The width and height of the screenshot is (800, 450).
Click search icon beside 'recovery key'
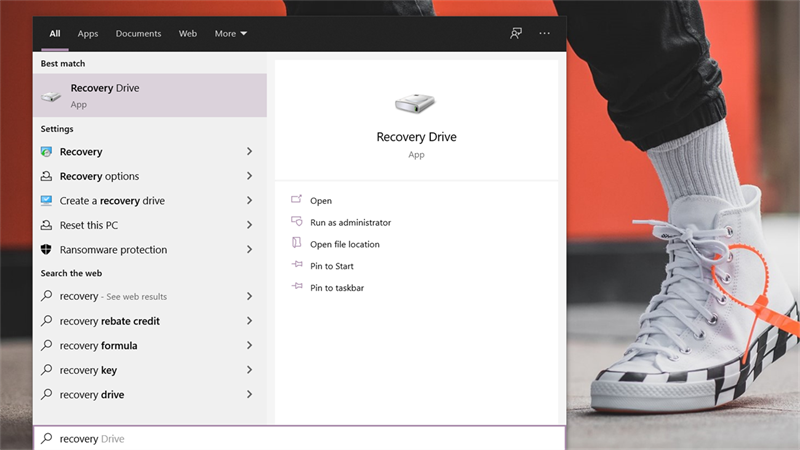[x=46, y=369]
